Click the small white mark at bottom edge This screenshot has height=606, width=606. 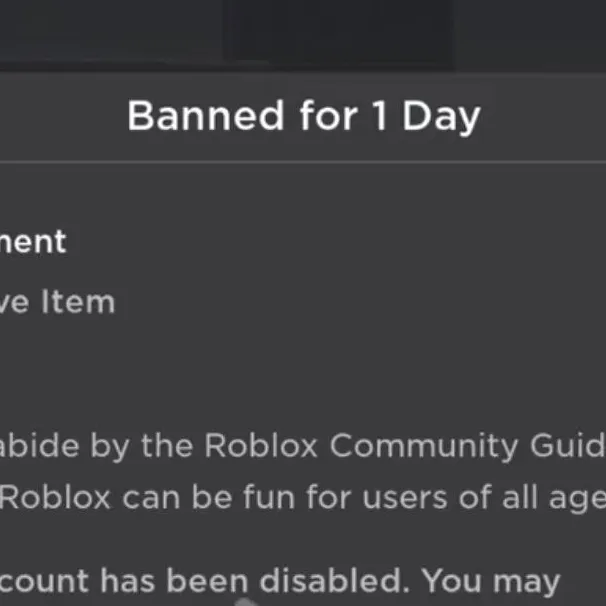pyautogui.click(x=247, y=602)
